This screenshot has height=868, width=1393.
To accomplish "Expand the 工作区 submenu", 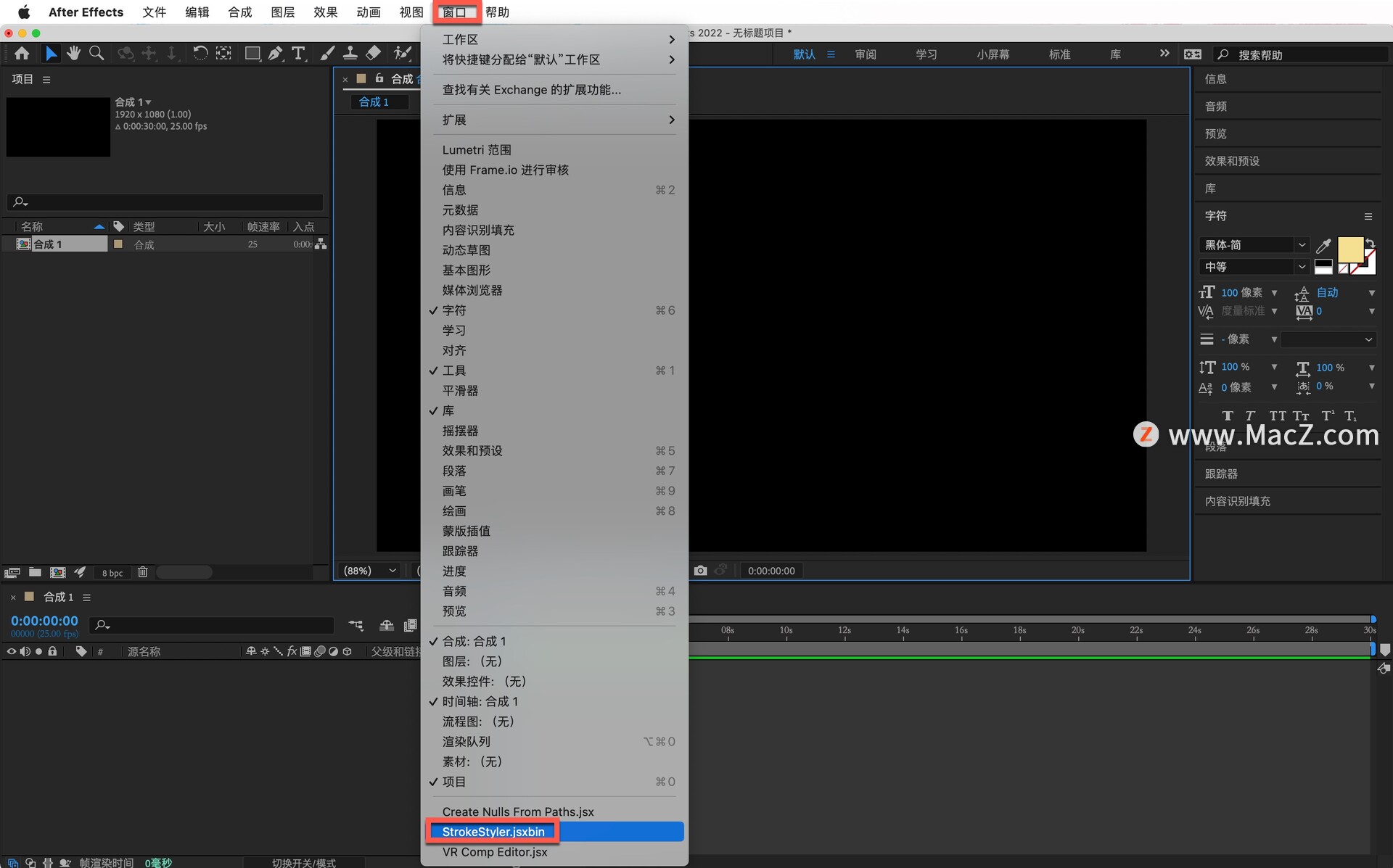I will [x=555, y=40].
